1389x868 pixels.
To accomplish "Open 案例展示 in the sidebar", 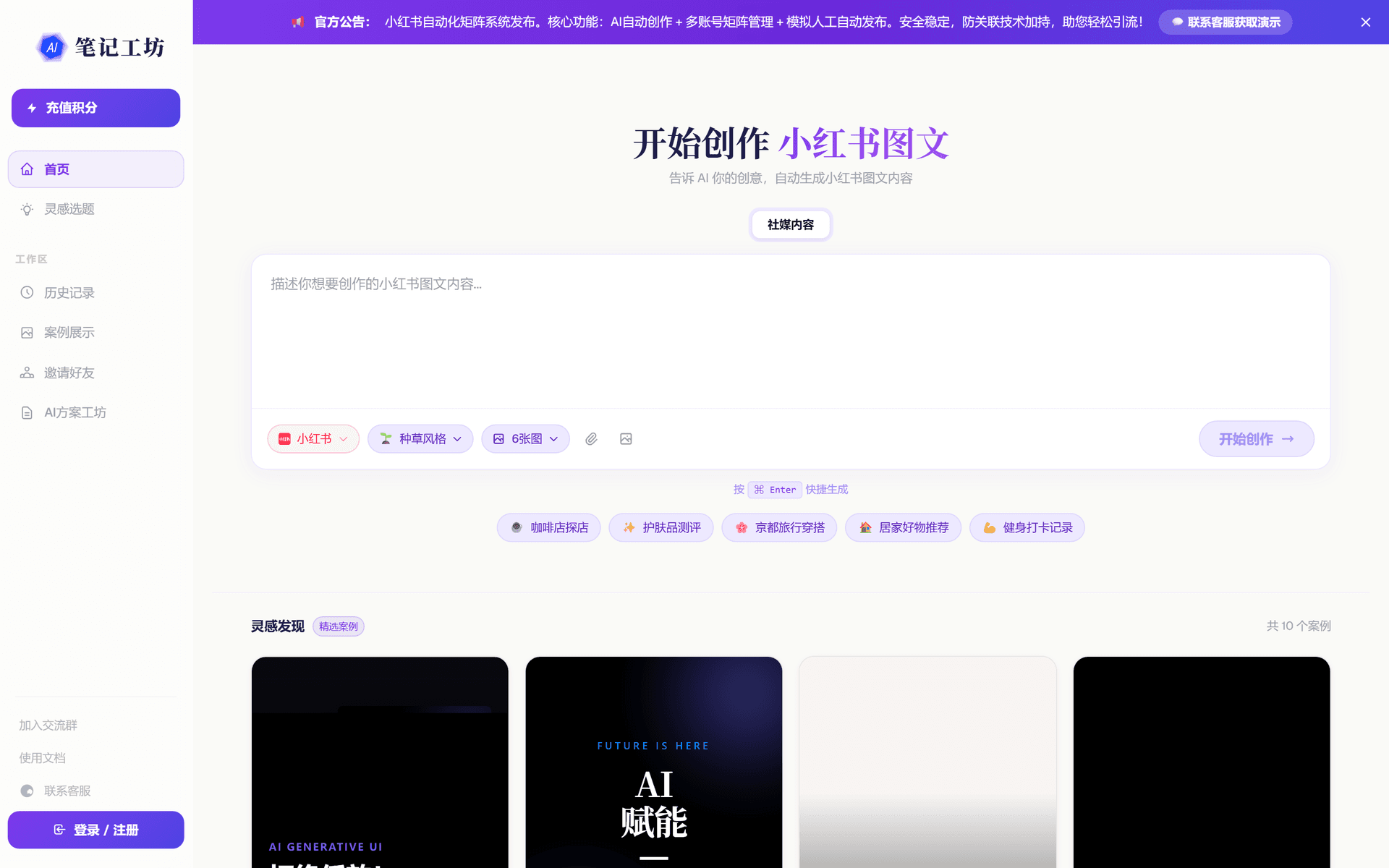I will (x=95, y=333).
